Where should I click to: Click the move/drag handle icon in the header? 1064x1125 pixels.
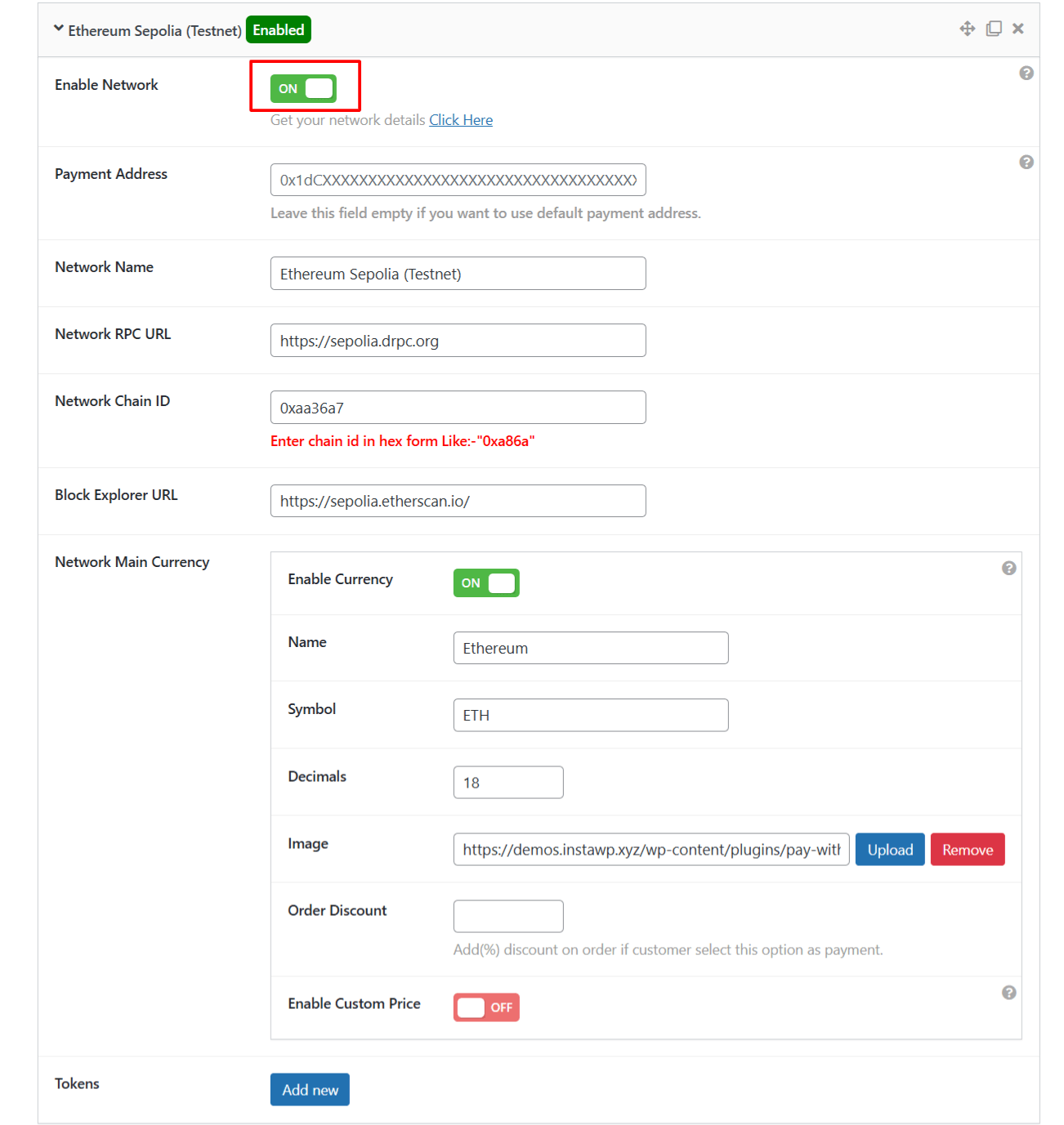tap(967, 29)
